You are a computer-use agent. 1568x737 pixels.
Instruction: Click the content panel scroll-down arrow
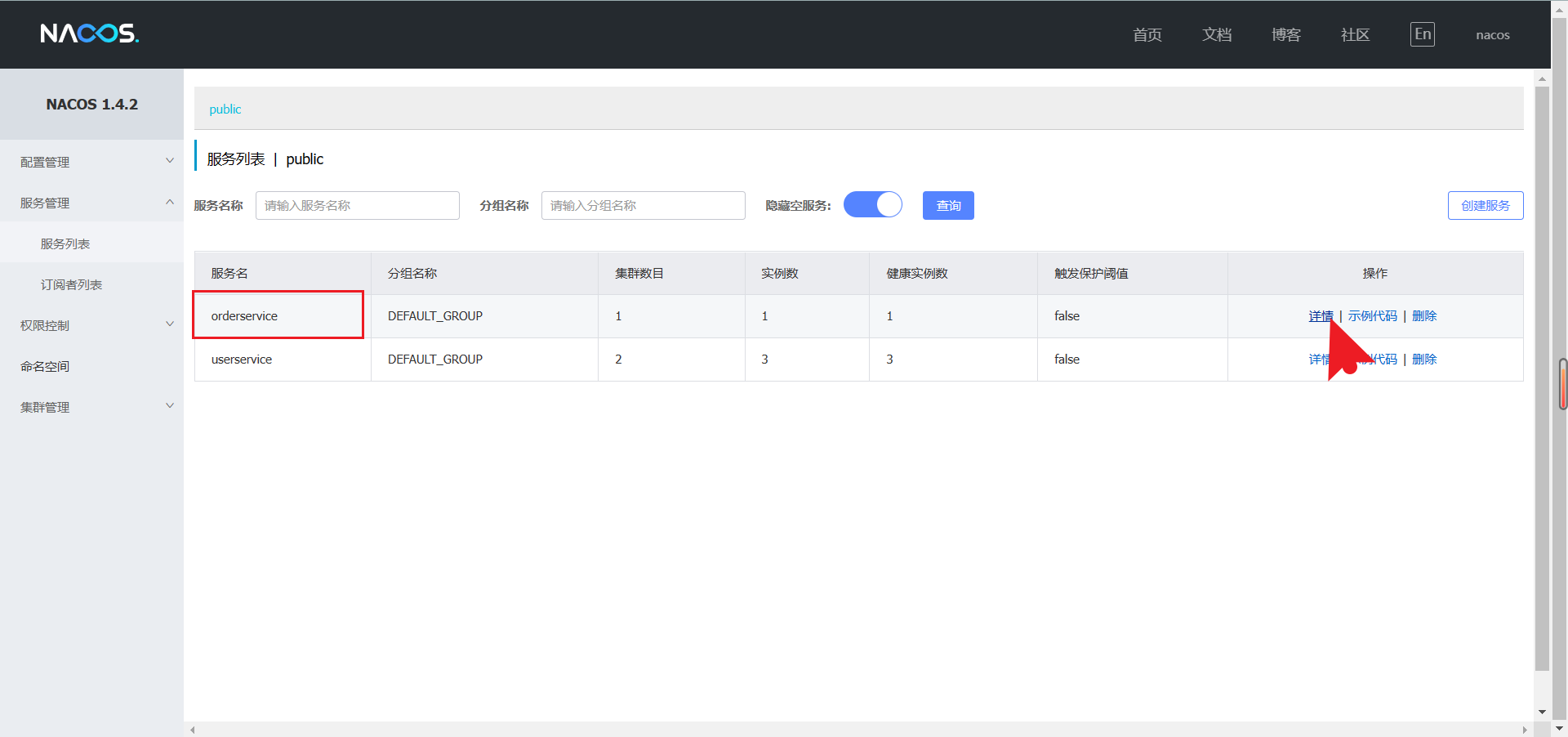tap(1542, 712)
